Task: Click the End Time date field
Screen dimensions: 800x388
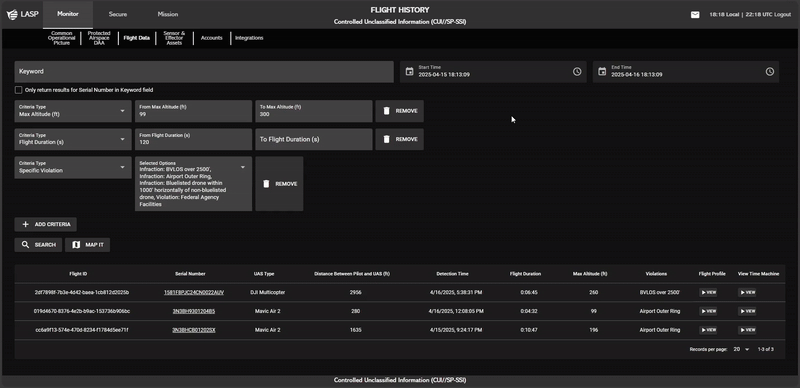Action: tap(686, 71)
